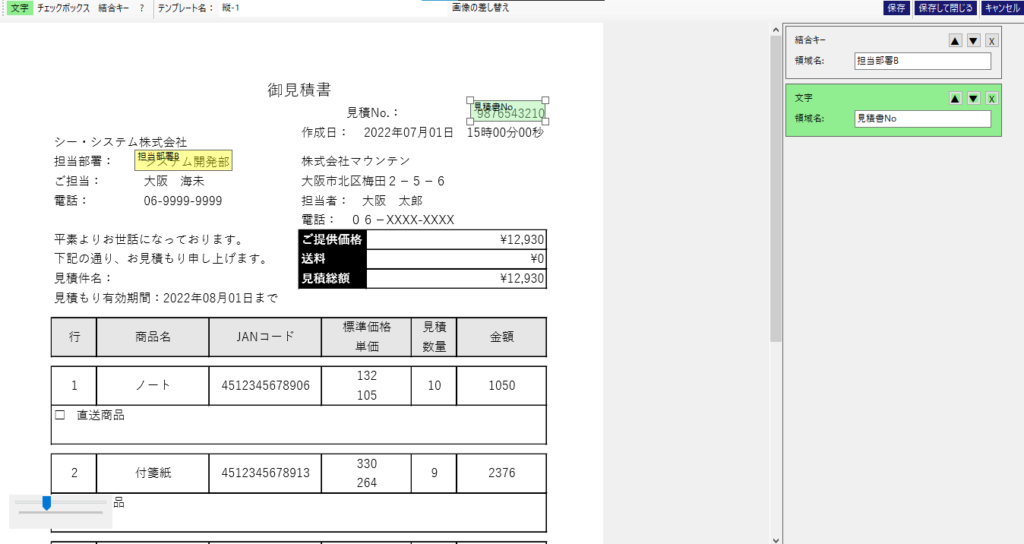Click the zoom slider handle
The width and height of the screenshot is (1024, 544).
(x=46, y=503)
